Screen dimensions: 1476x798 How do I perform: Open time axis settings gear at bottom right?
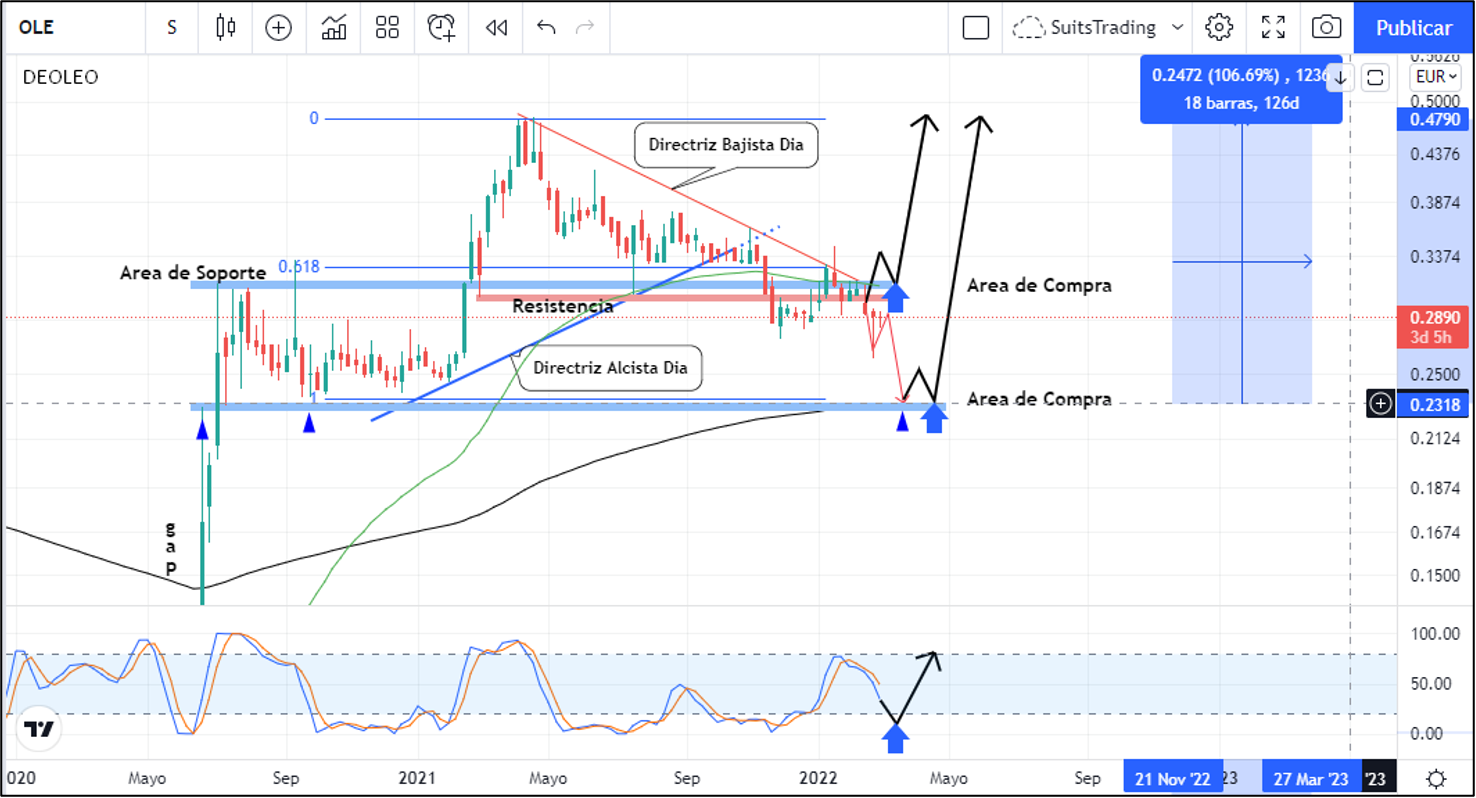click(1436, 778)
